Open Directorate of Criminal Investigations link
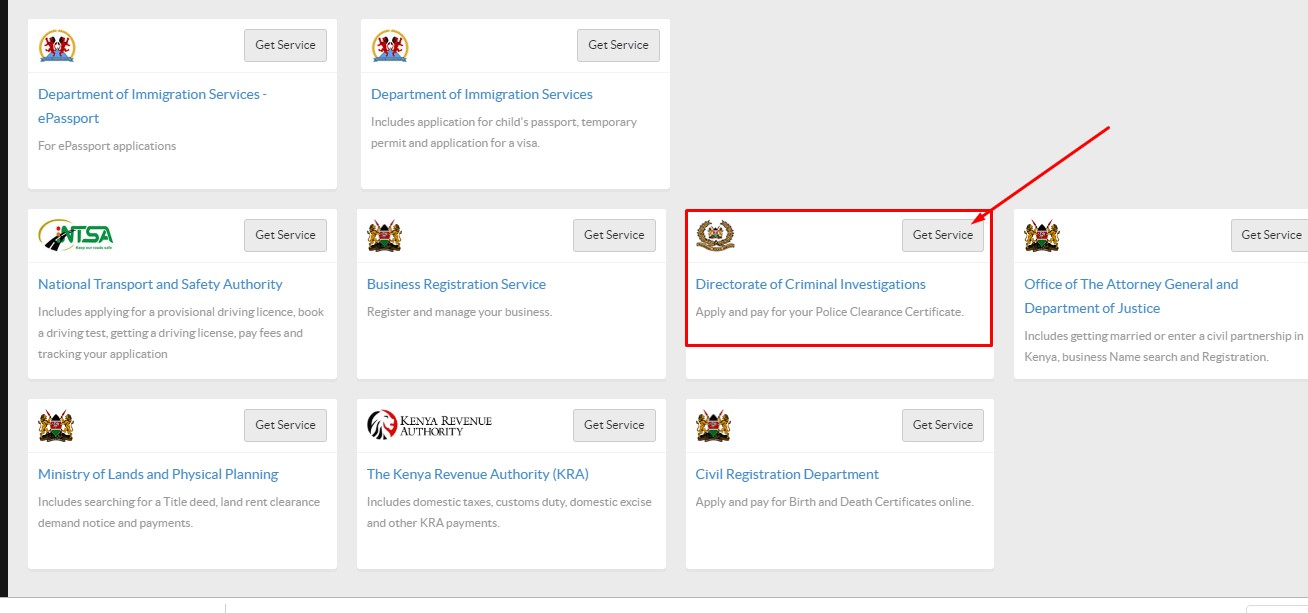Viewport: 1308px width, 613px height. click(x=811, y=284)
